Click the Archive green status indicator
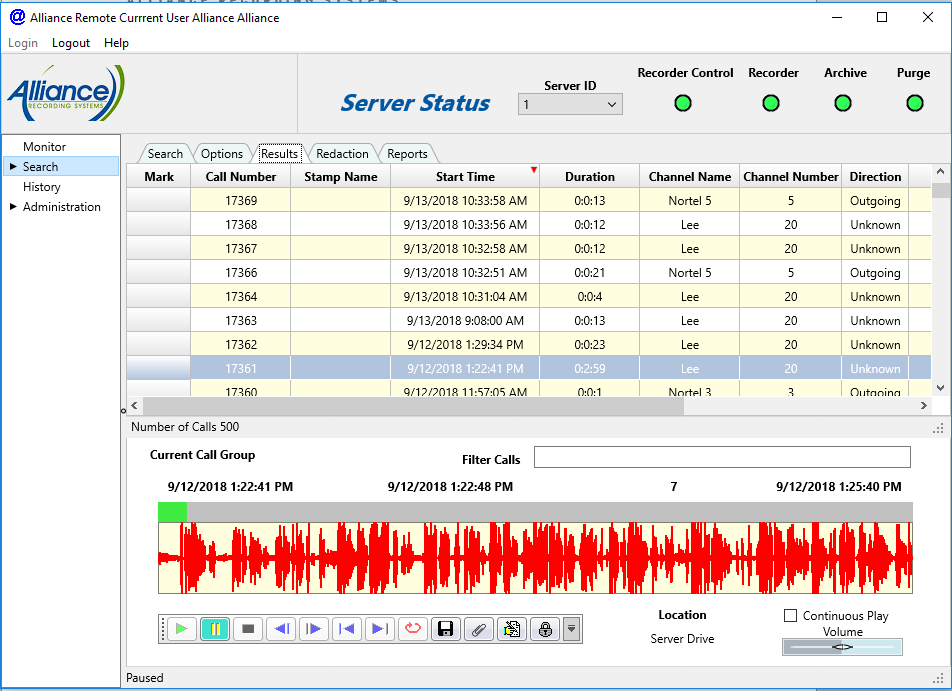The image size is (952, 691). pos(843,103)
